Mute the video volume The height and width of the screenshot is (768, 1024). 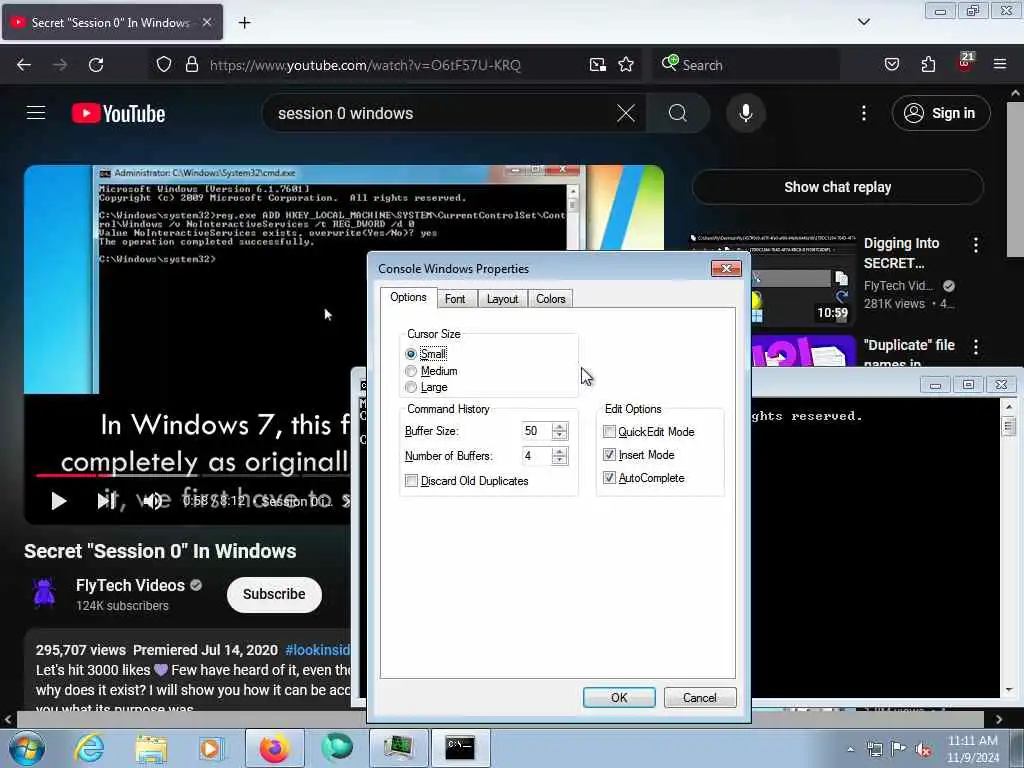click(x=153, y=501)
